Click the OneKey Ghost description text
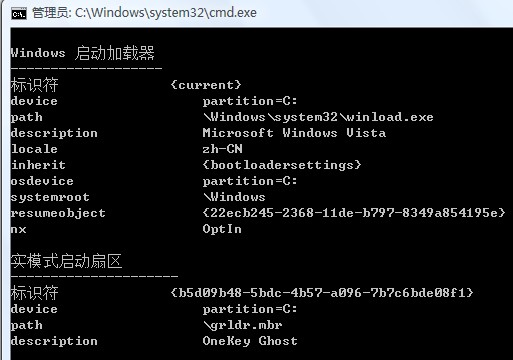Viewport: 513px width, 360px height. click(x=250, y=341)
